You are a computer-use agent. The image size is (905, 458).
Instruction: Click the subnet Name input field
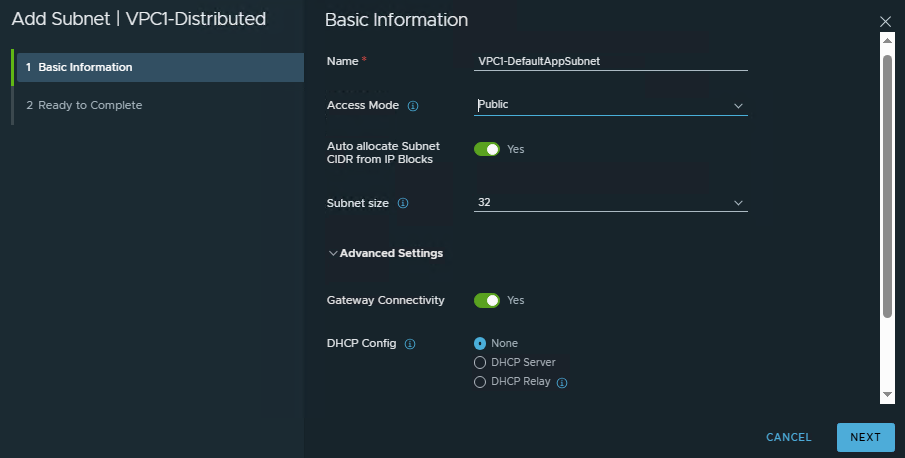coord(610,61)
